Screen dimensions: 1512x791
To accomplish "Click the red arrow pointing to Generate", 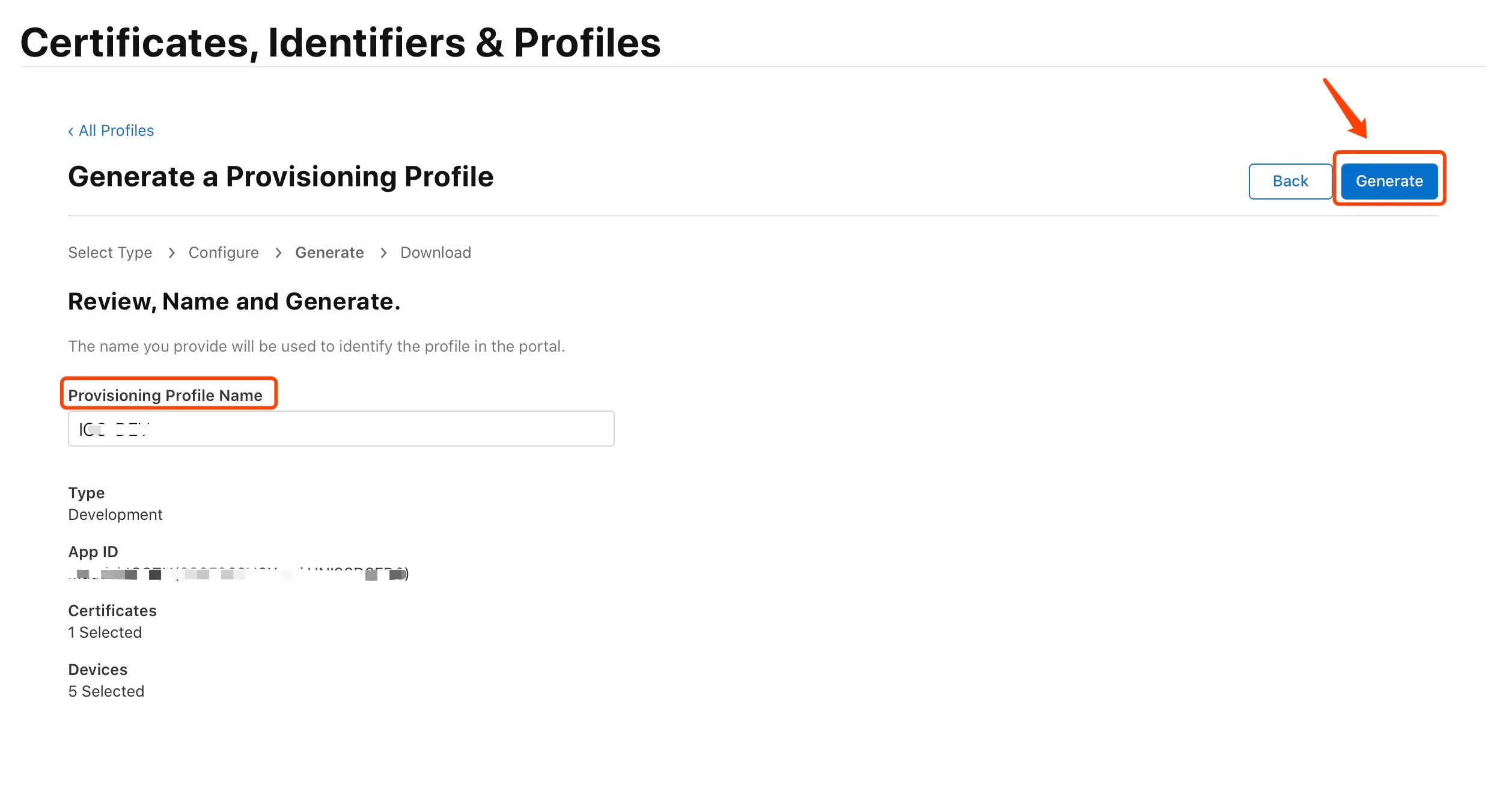I will tap(1346, 108).
